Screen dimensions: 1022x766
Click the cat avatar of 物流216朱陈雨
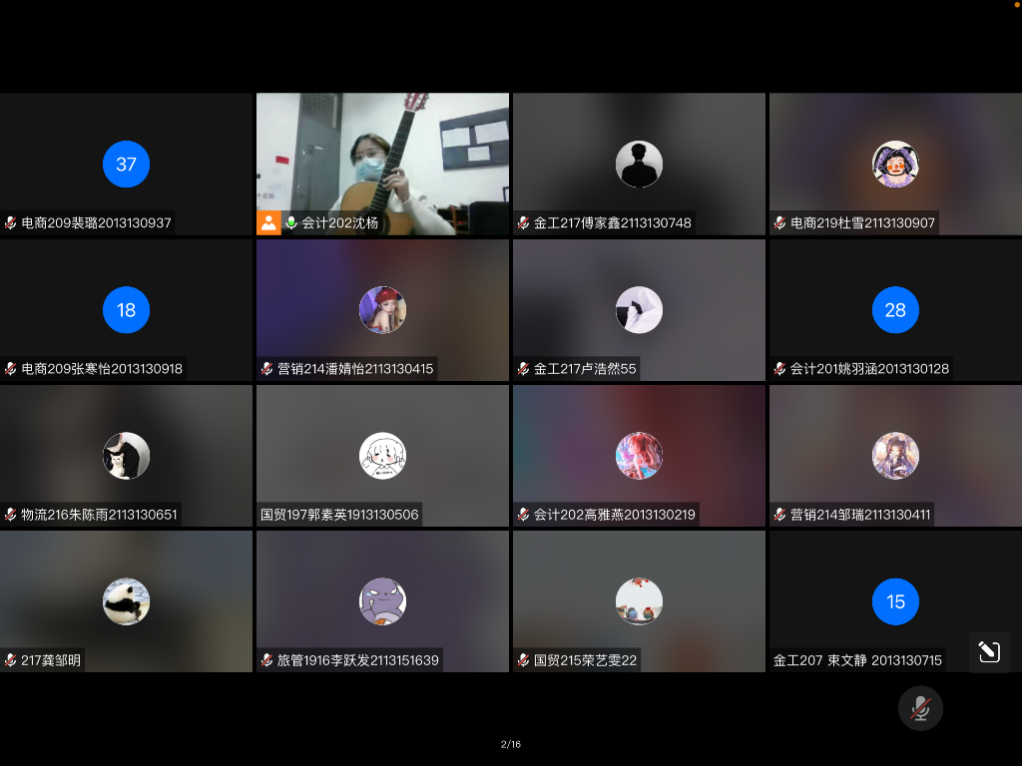pos(126,456)
